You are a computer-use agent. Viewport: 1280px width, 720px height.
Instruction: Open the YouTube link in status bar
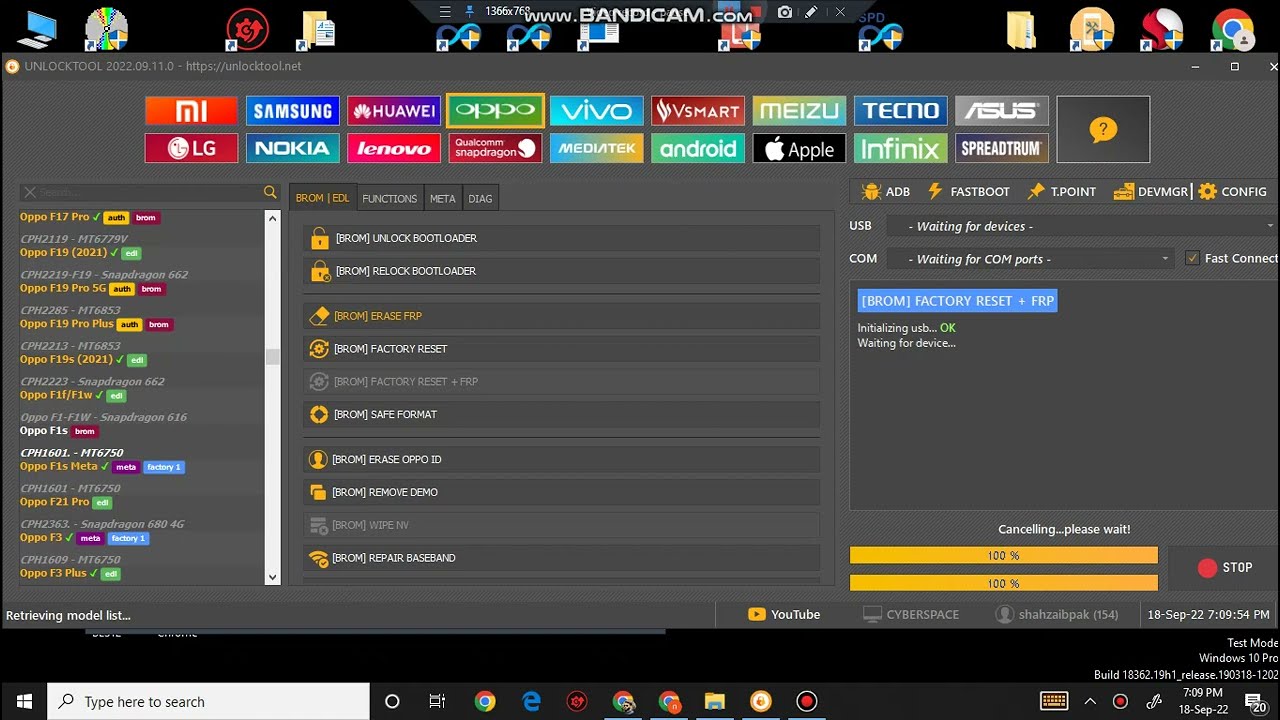785,614
